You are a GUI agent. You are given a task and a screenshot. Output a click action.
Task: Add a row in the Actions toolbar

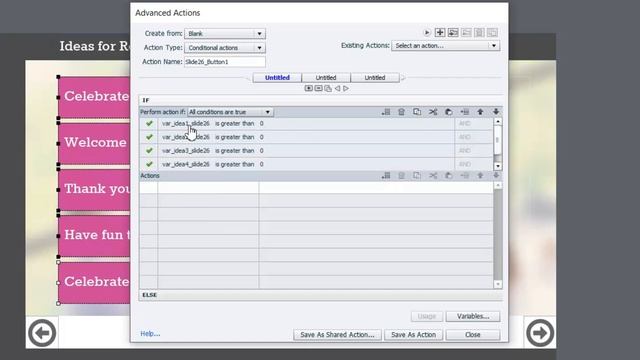point(386,176)
